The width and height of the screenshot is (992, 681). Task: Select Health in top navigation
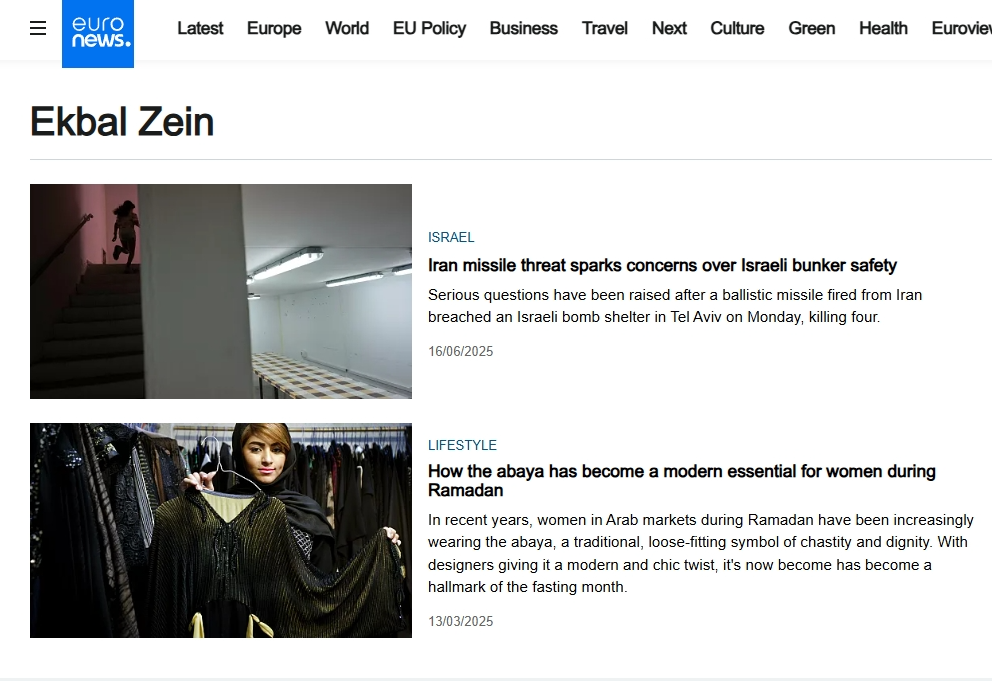click(883, 28)
